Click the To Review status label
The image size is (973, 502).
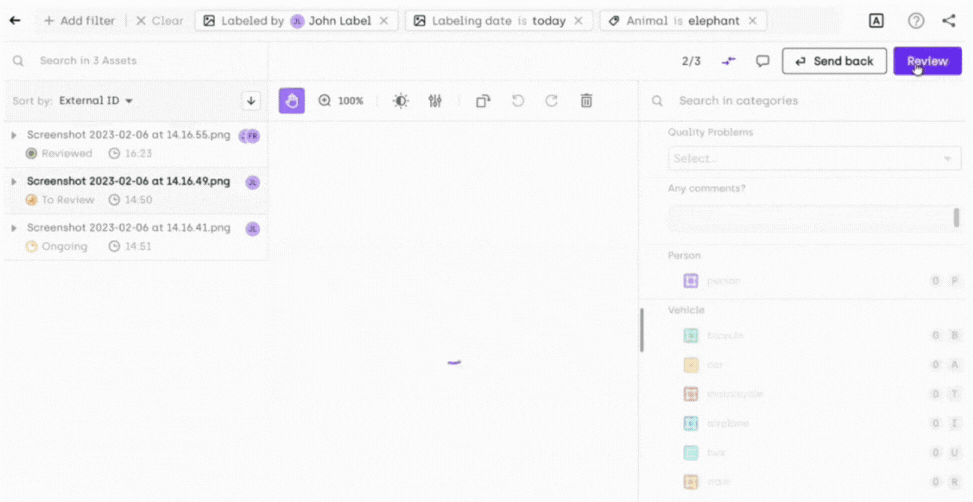pyautogui.click(x=68, y=200)
